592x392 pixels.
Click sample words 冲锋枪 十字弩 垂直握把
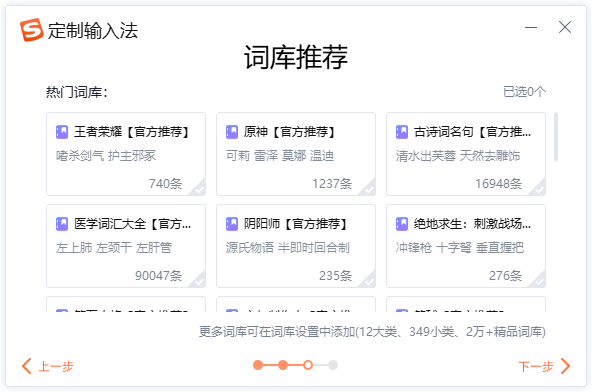click(x=460, y=248)
